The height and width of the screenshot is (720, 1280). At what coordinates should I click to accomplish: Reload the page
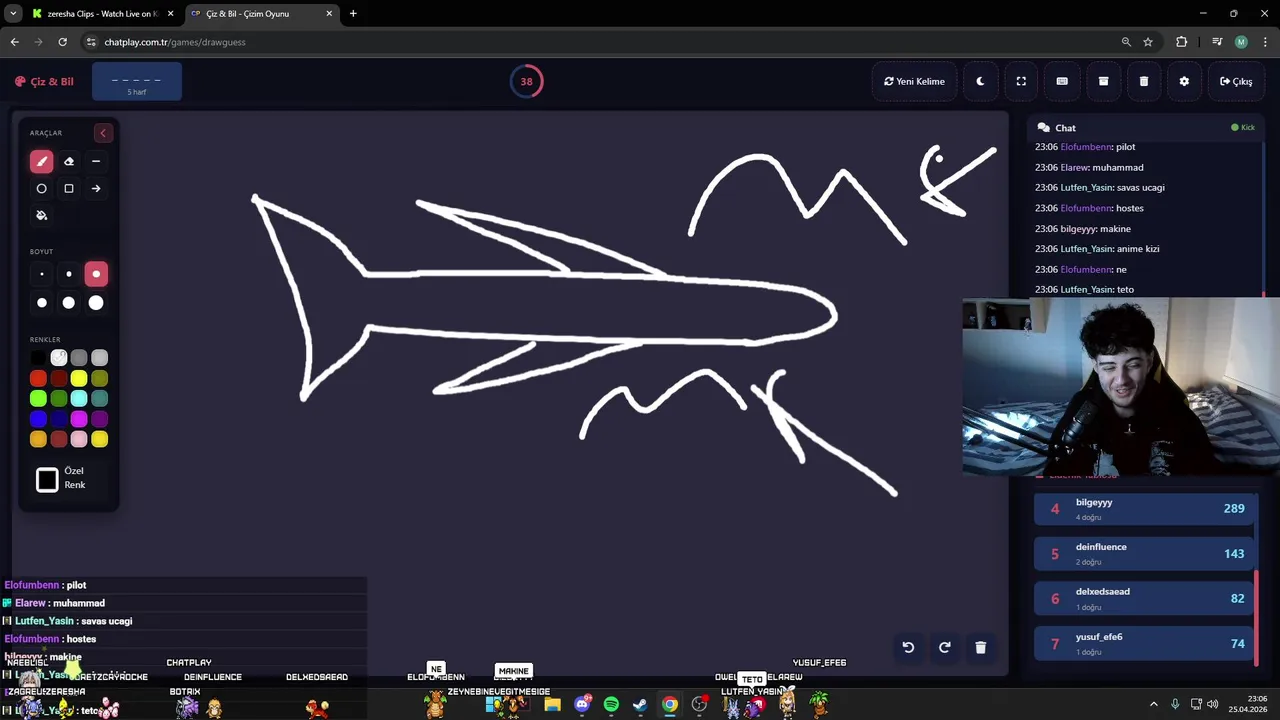(x=62, y=42)
